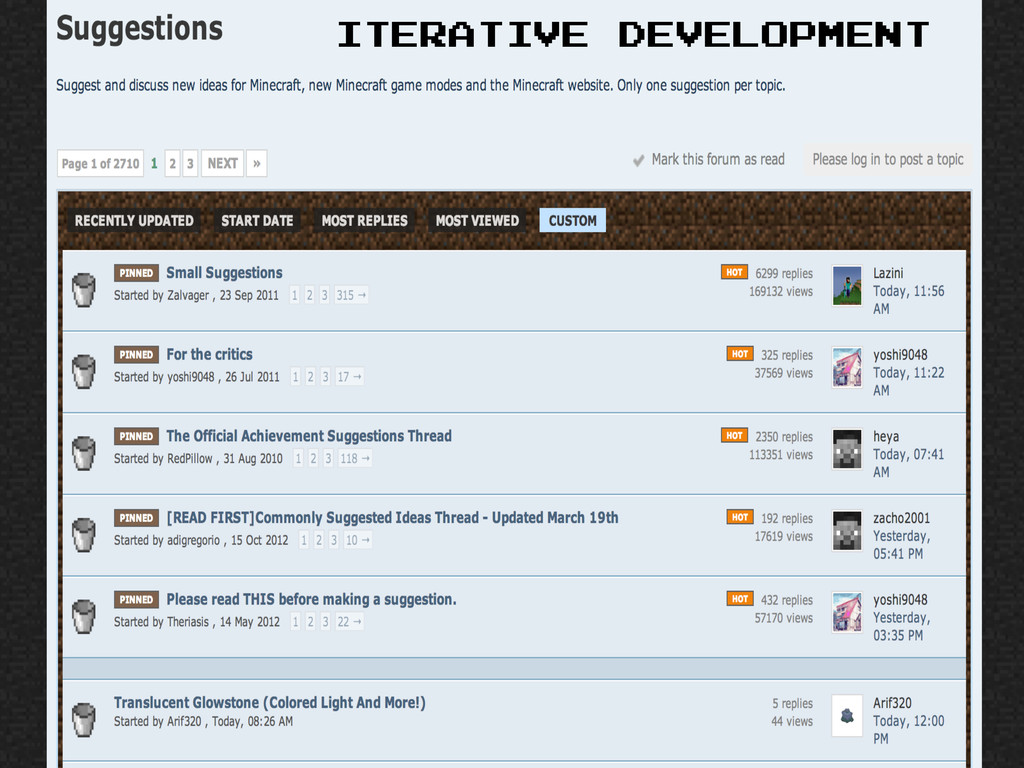The height and width of the screenshot is (768, 1024).
Task: Select Recently Updated sort tab
Action: pyautogui.click(x=134, y=221)
